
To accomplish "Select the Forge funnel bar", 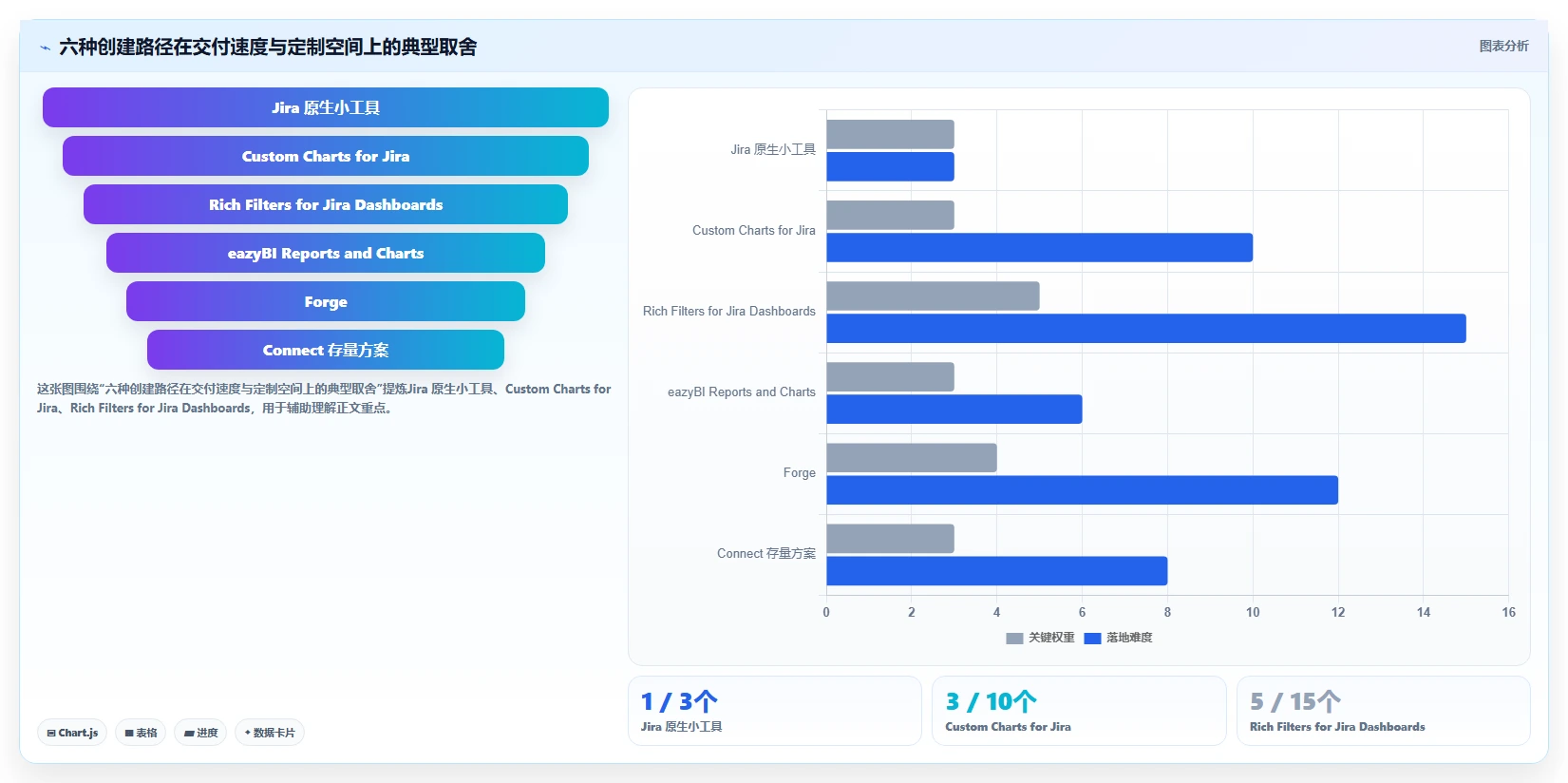I will pos(326,301).
